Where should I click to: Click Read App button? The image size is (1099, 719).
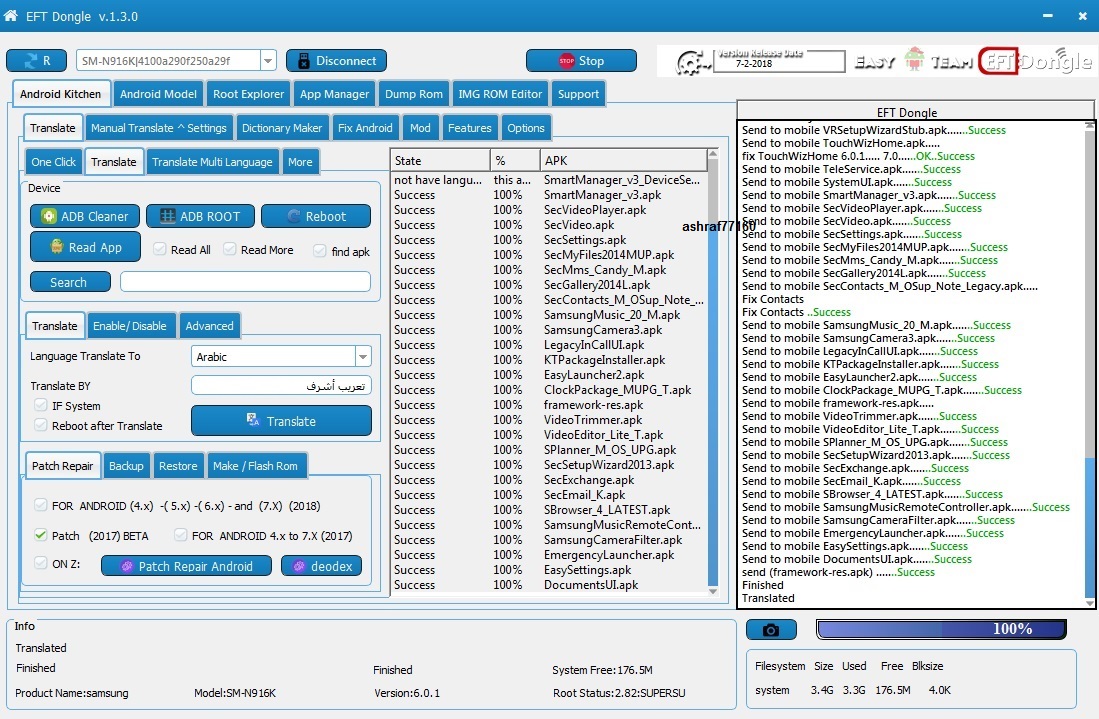86,247
